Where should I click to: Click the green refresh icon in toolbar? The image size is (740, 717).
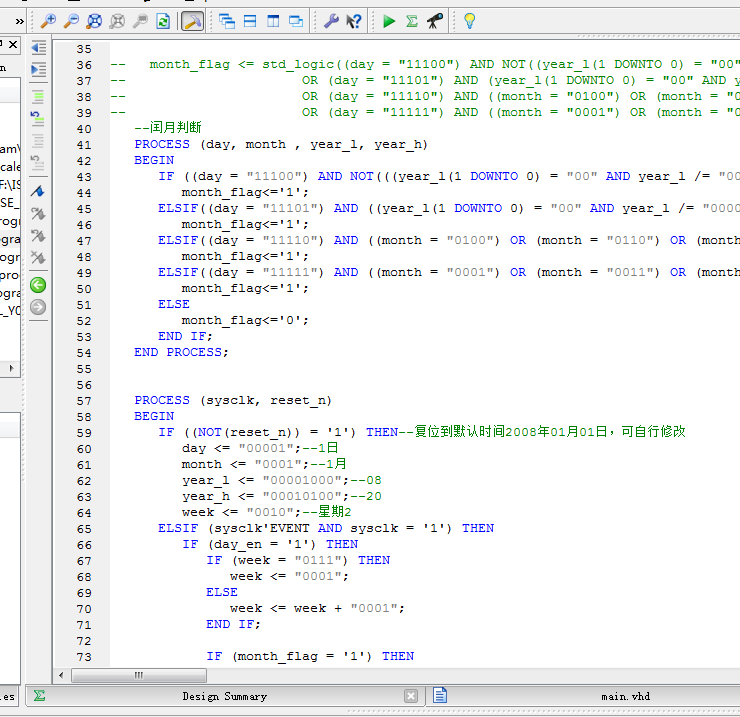(162, 20)
